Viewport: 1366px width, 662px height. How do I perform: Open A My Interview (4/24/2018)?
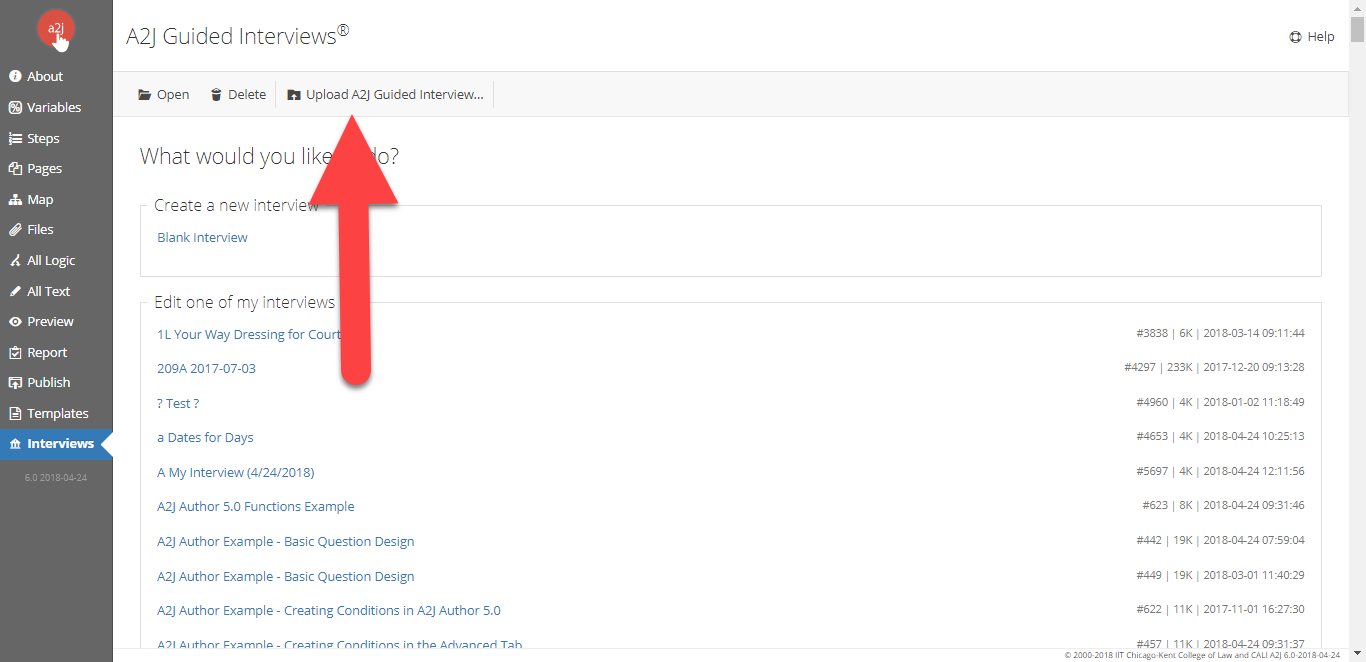(236, 472)
